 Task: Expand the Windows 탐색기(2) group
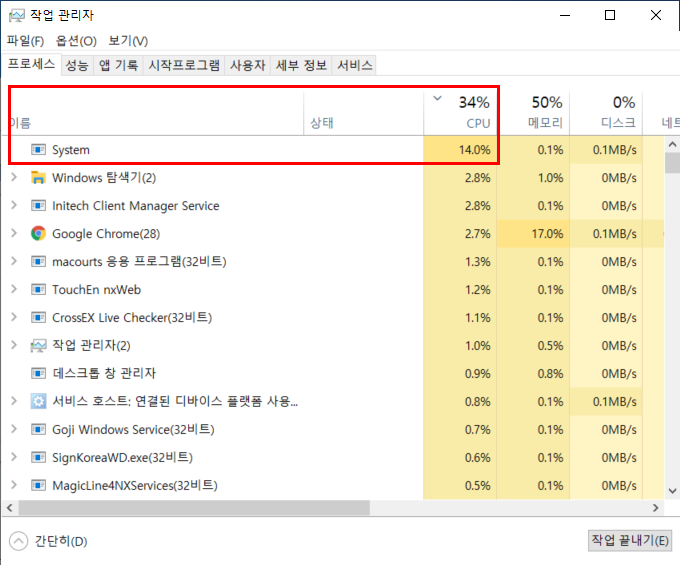click(x=14, y=177)
